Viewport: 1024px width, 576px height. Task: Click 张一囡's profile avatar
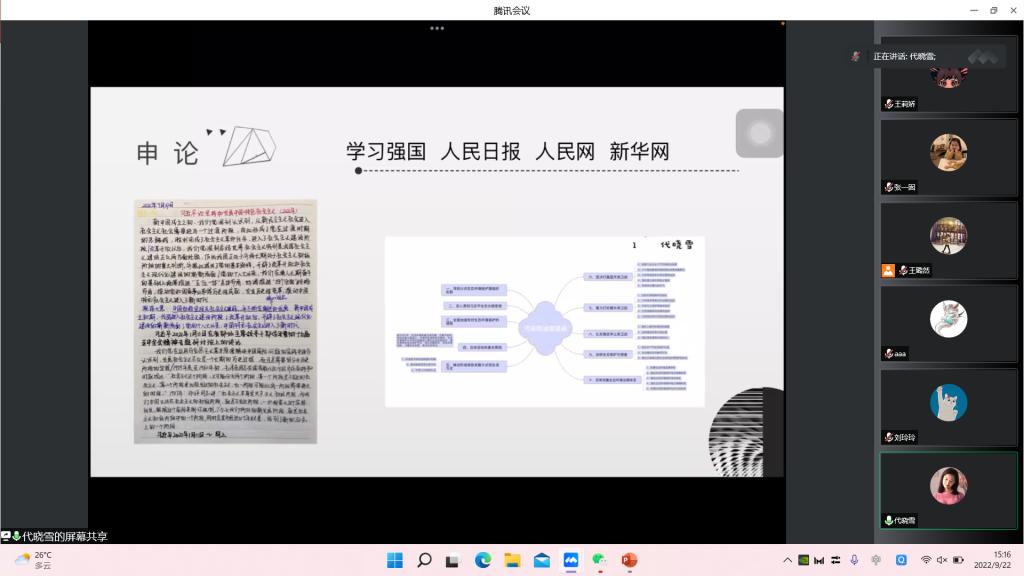click(948, 152)
